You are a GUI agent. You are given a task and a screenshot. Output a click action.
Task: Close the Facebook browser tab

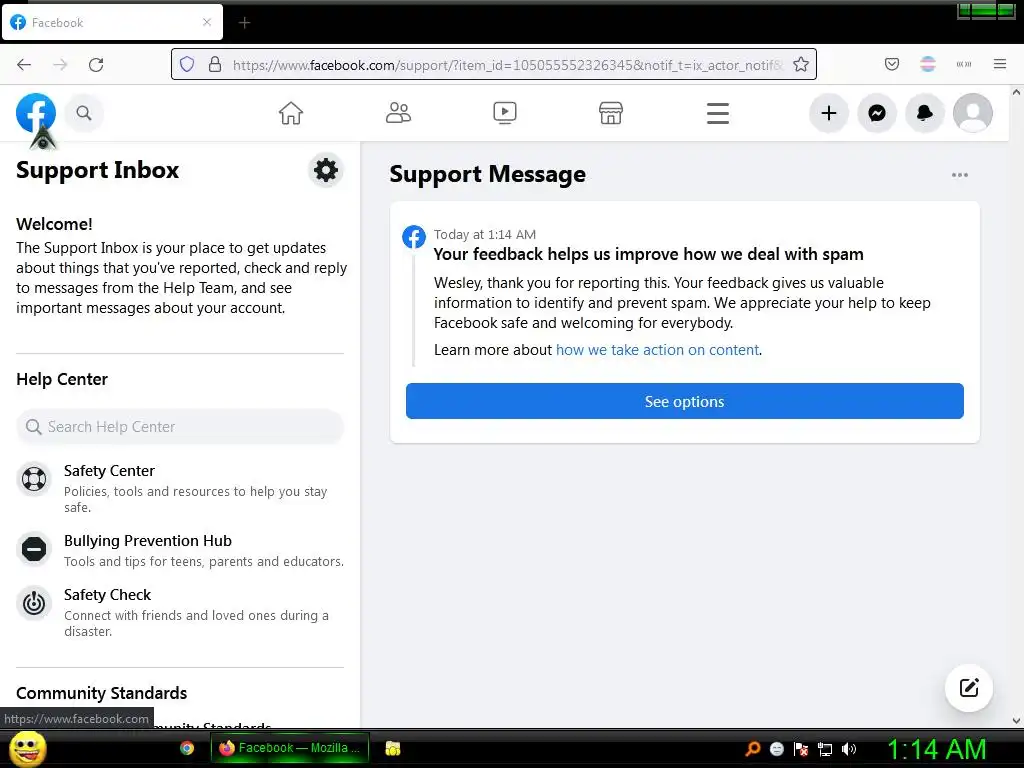tap(207, 22)
